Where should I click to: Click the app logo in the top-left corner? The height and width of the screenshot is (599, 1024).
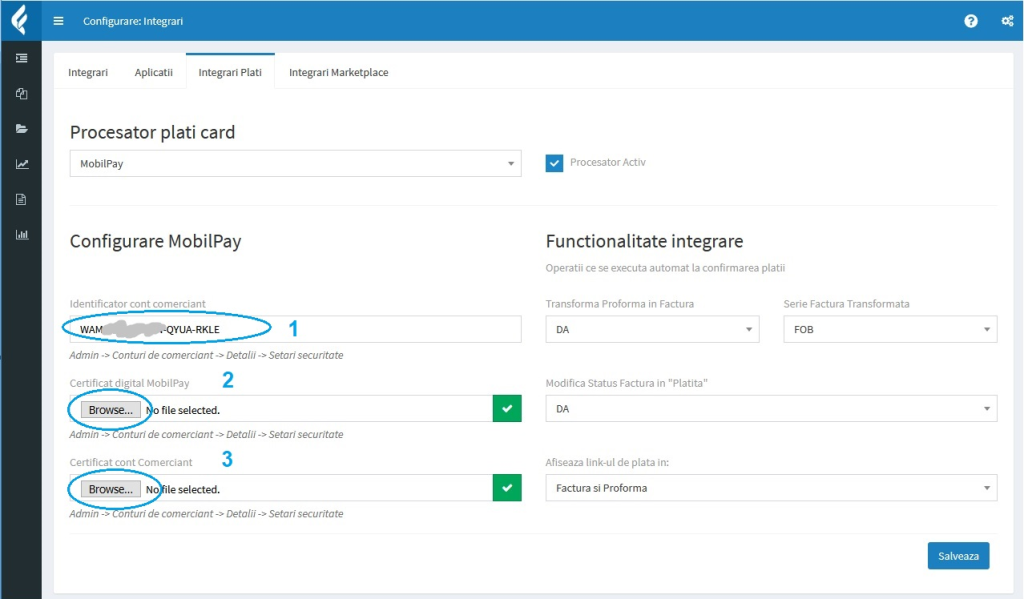(20, 20)
